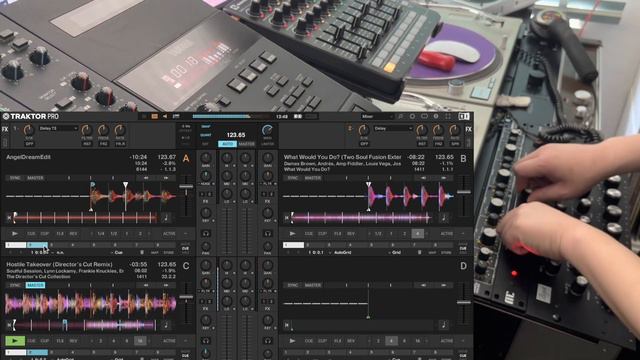Toggle FX unit 2 OFF button
The width and height of the screenshot is (640, 360).
(364, 144)
